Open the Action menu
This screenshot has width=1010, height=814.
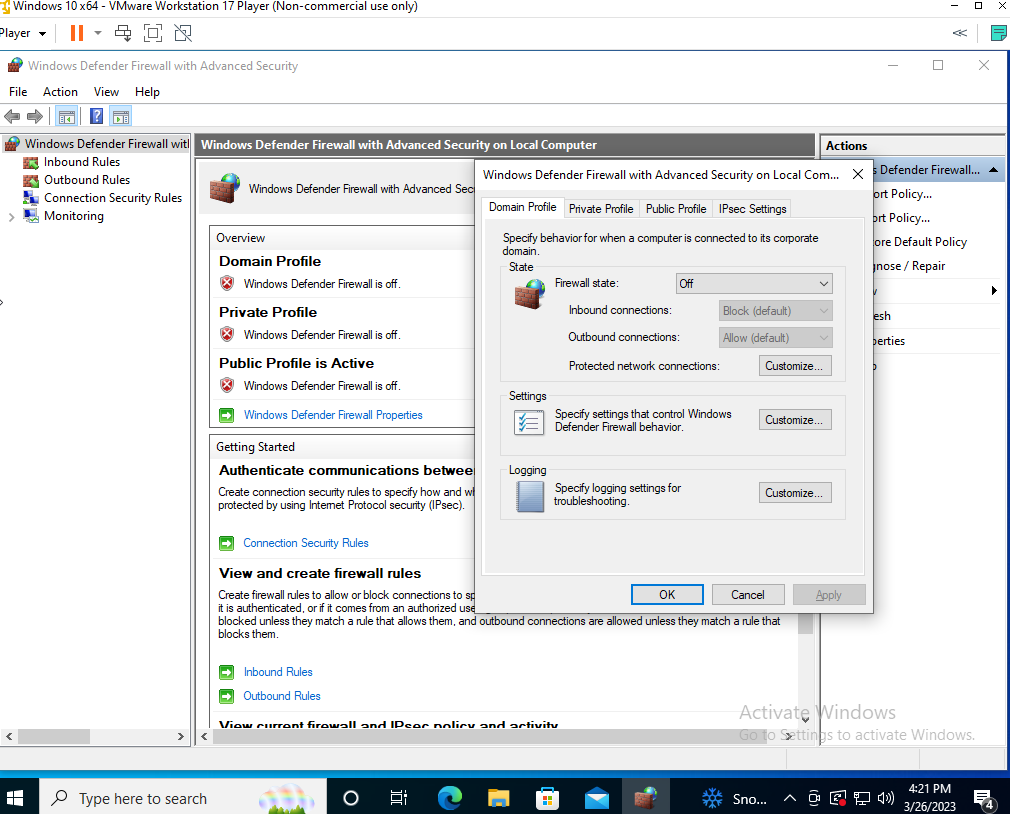coord(60,92)
